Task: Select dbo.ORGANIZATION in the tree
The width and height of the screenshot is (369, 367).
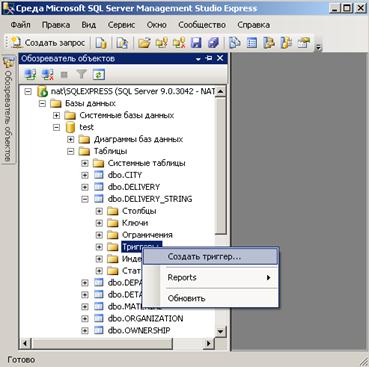Action: tap(145, 319)
